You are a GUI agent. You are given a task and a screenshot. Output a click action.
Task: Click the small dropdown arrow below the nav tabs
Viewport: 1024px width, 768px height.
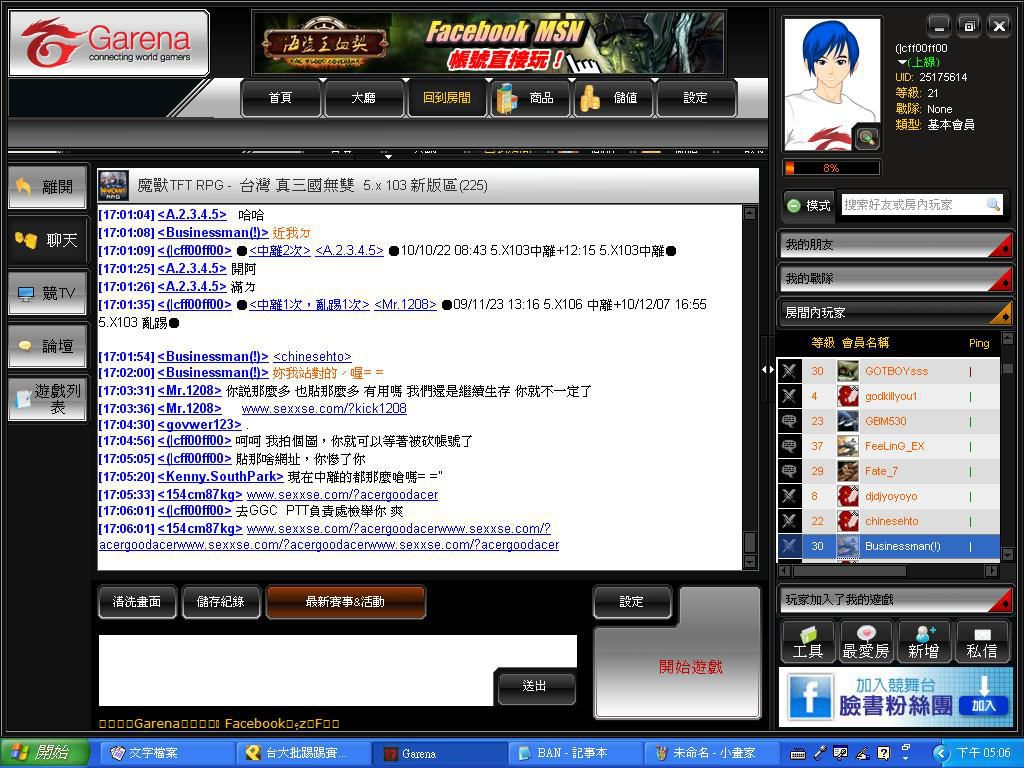(x=388, y=157)
